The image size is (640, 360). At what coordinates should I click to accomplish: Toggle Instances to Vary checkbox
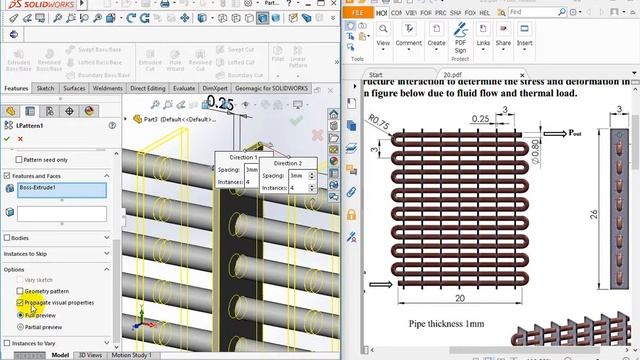pyautogui.click(x=7, y=343)
